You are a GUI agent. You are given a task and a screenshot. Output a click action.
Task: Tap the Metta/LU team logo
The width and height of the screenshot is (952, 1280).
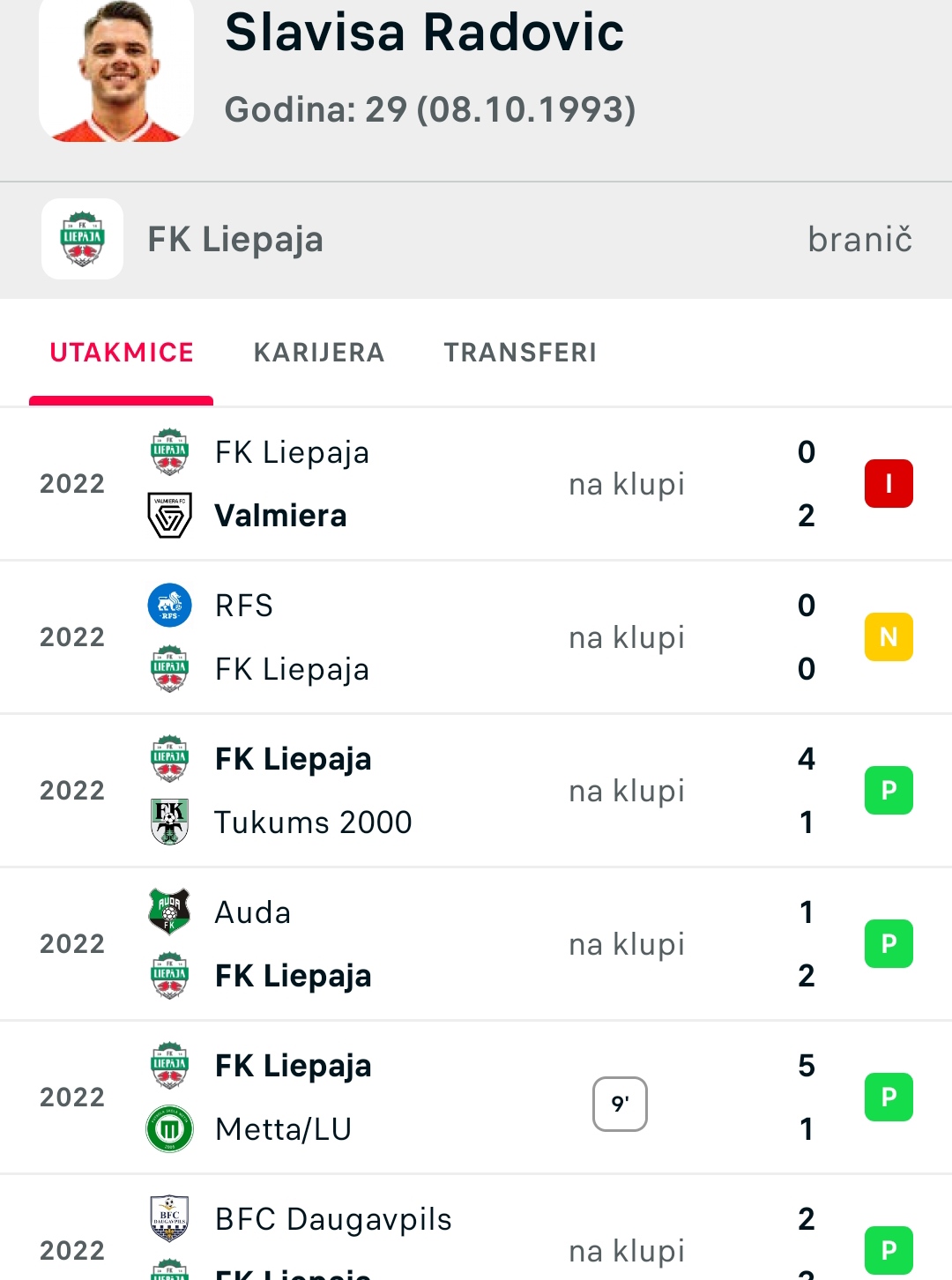coord(169,1129)
